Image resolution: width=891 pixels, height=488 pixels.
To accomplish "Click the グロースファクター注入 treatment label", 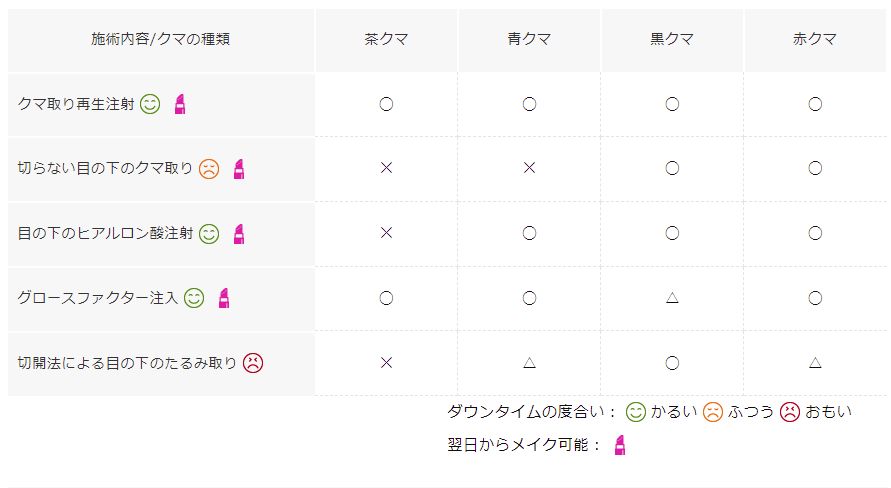I will click(98, 298).
